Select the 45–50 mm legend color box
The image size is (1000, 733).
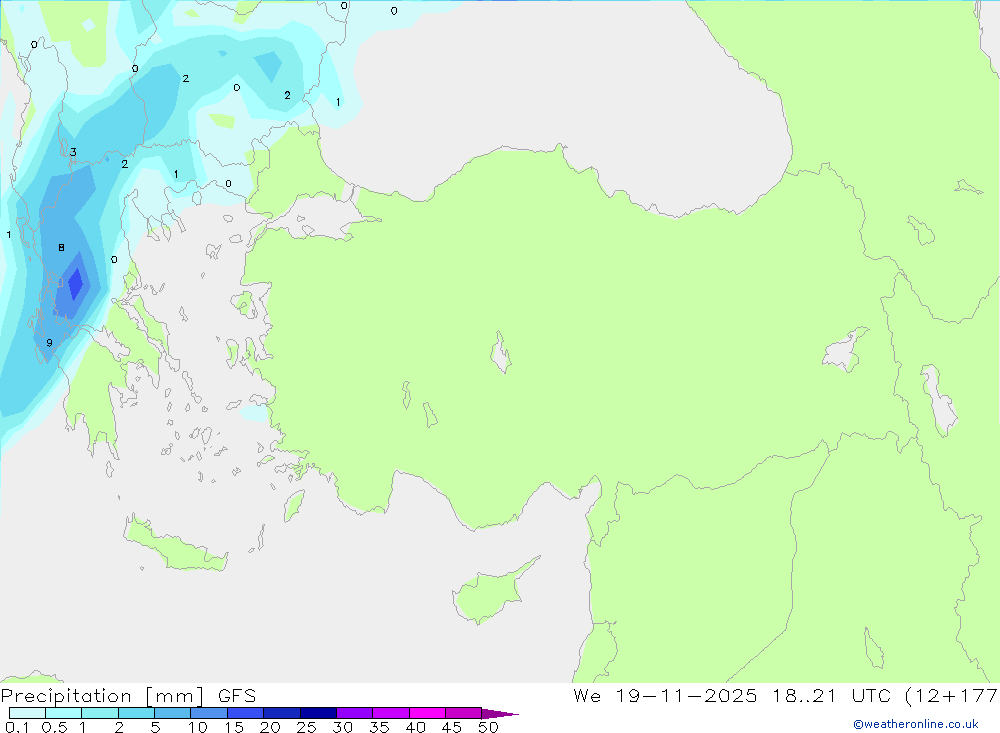(x=463, y=713)
